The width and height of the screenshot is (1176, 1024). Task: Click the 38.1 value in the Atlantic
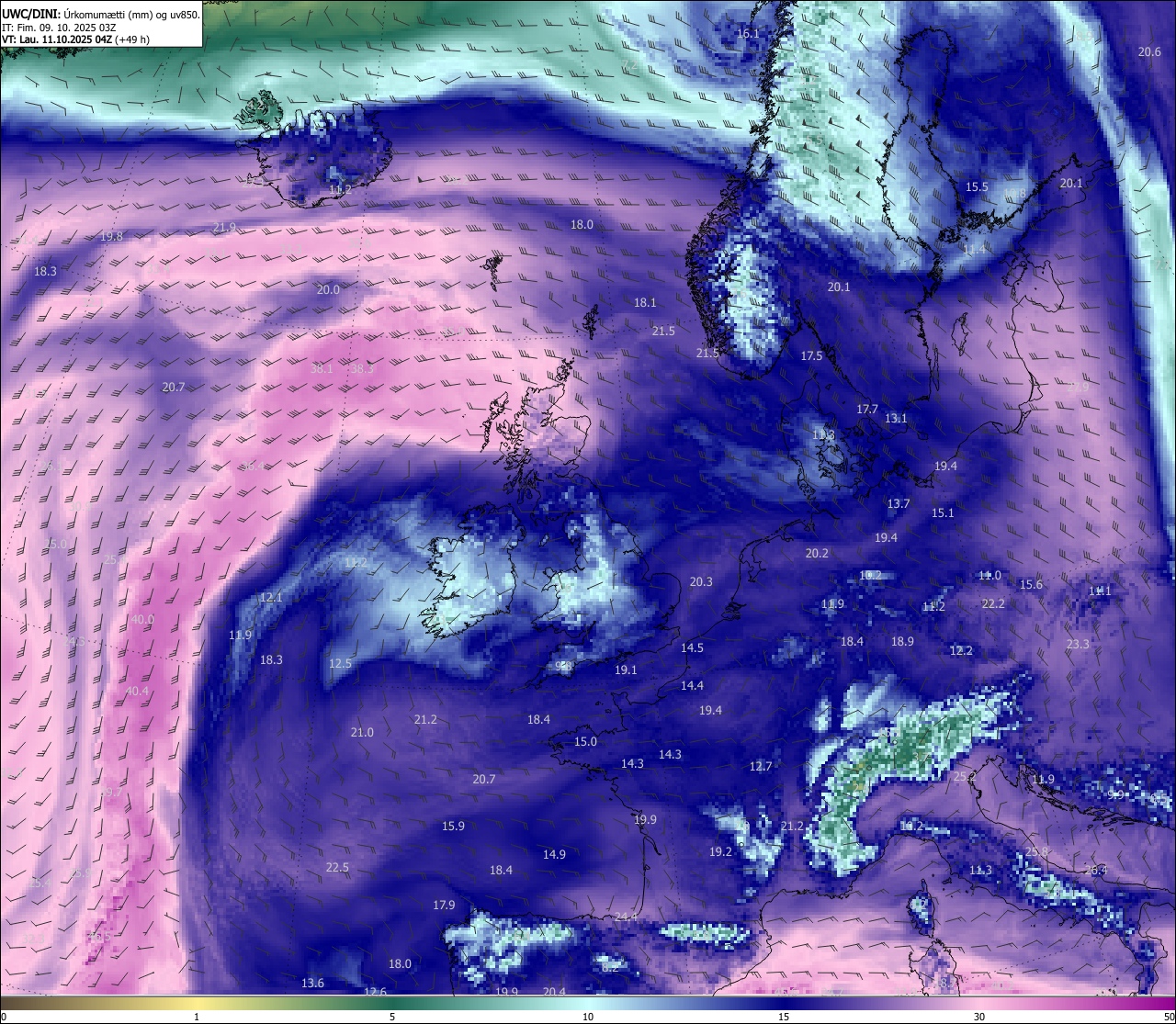322,369
